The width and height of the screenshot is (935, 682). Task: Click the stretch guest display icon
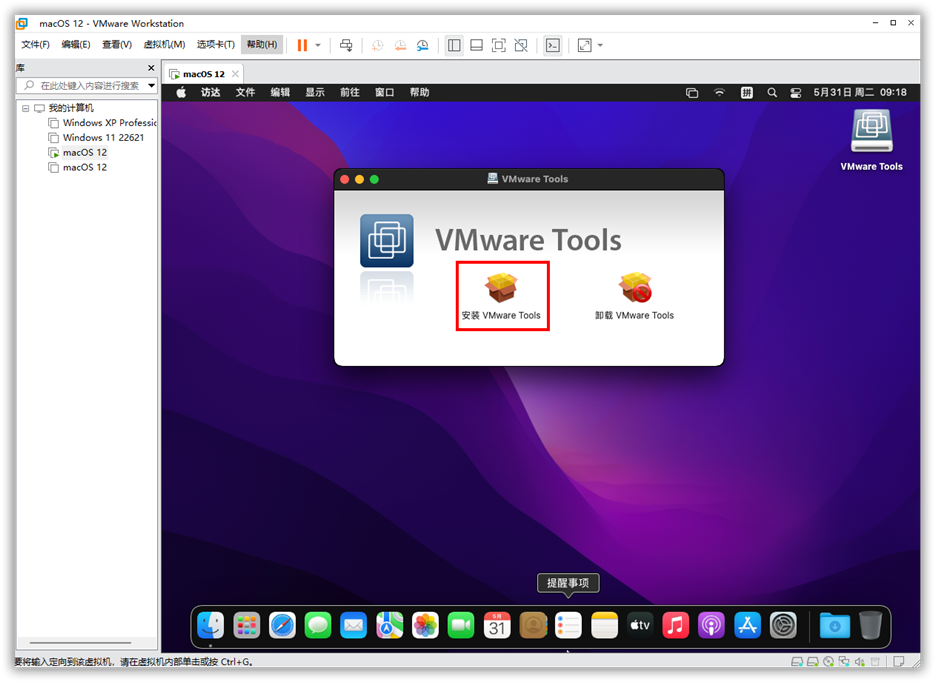tap(585, 45)
